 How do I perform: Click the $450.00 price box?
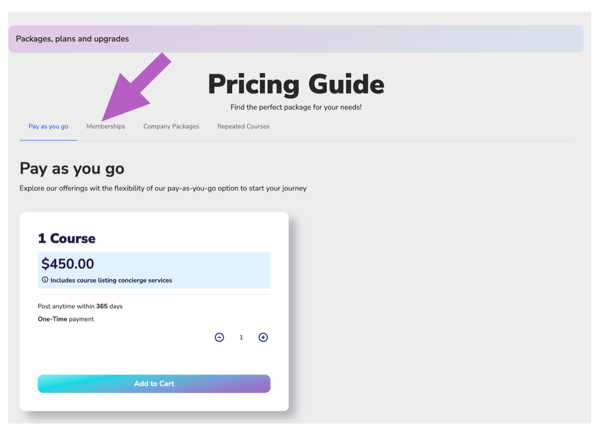[154, 270]
